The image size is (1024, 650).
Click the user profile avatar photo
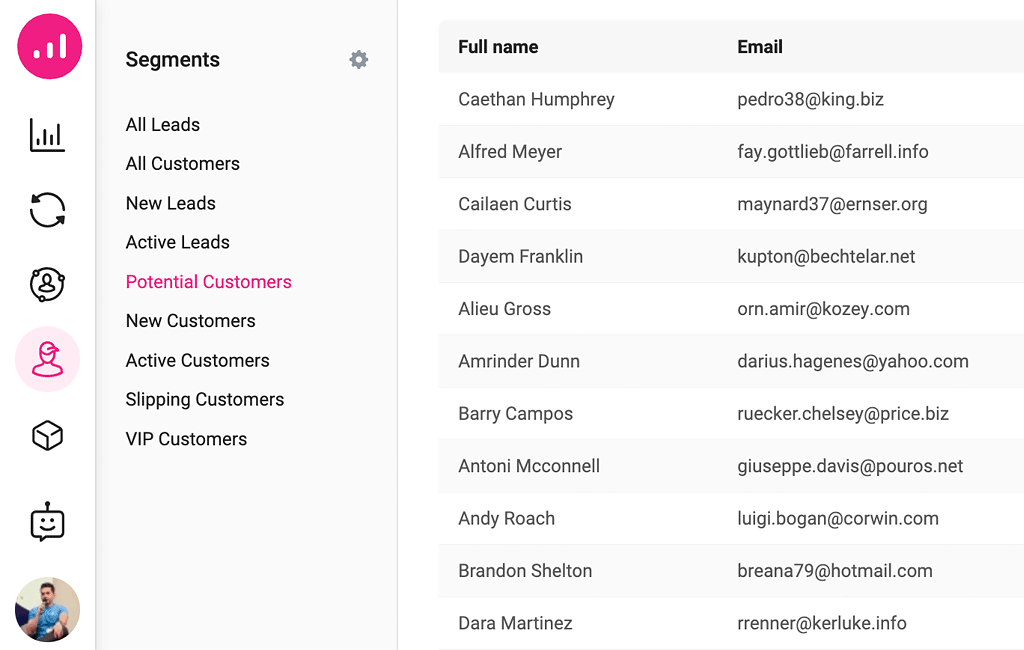point(47,609)
